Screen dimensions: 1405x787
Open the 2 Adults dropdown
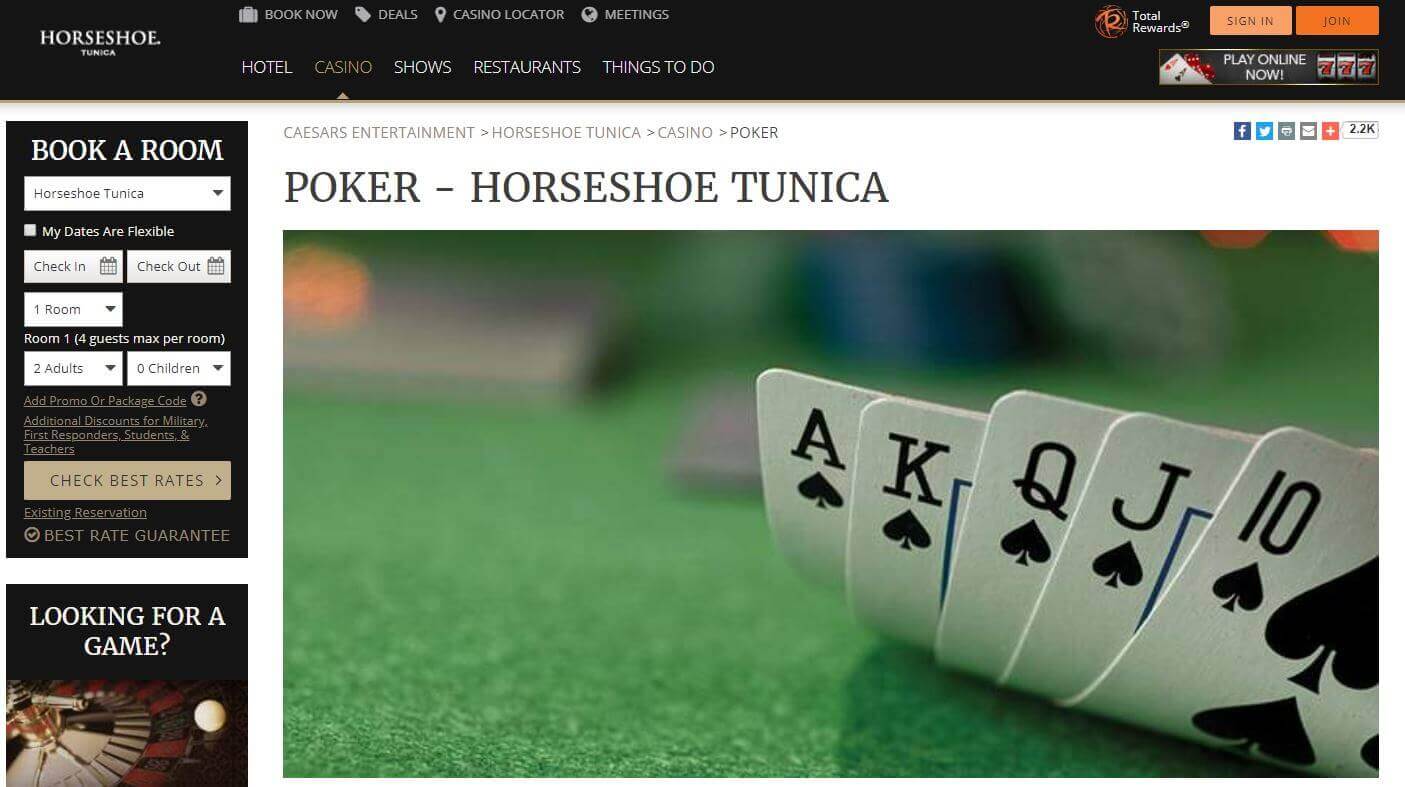pos(73,368)
